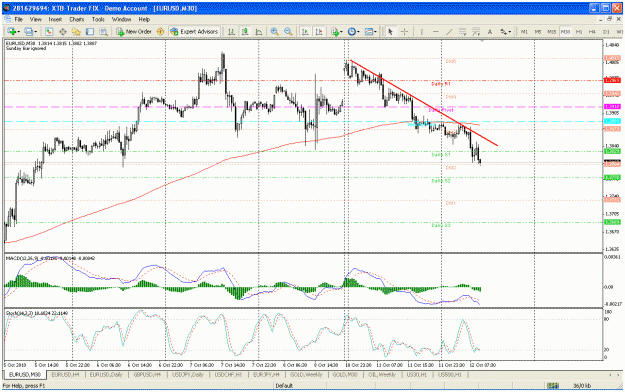This screenshot has height=392, width=625.
Task: Zoom out of the chart
Action: coord(288,32)
